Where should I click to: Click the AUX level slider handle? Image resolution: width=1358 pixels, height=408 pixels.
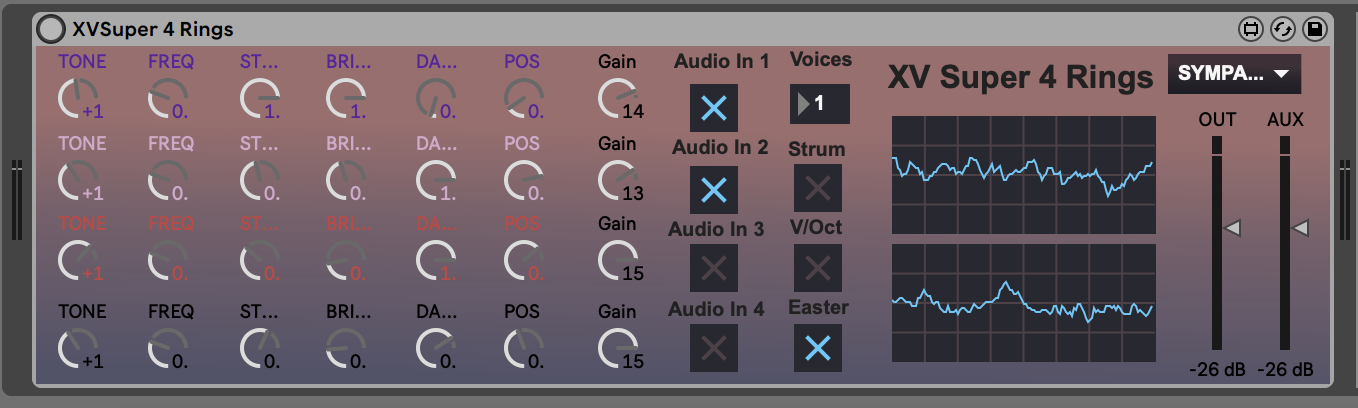[x=1301, y=229]
